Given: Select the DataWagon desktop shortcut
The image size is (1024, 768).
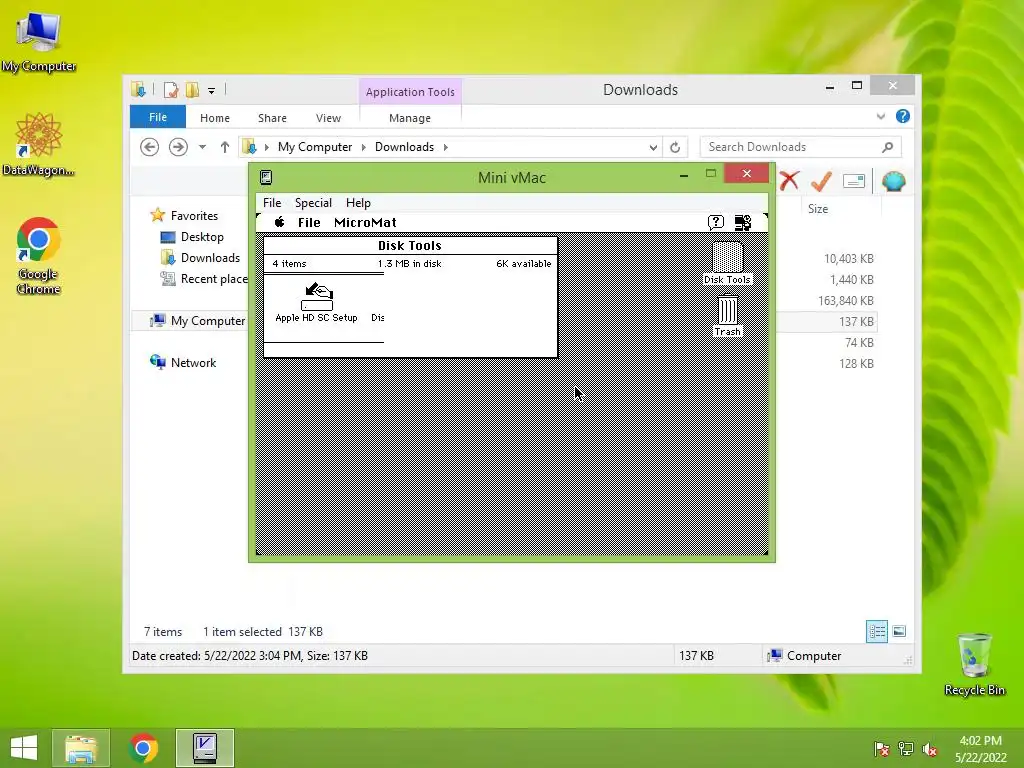Looking at the screenshot, I should coord(38,144).
